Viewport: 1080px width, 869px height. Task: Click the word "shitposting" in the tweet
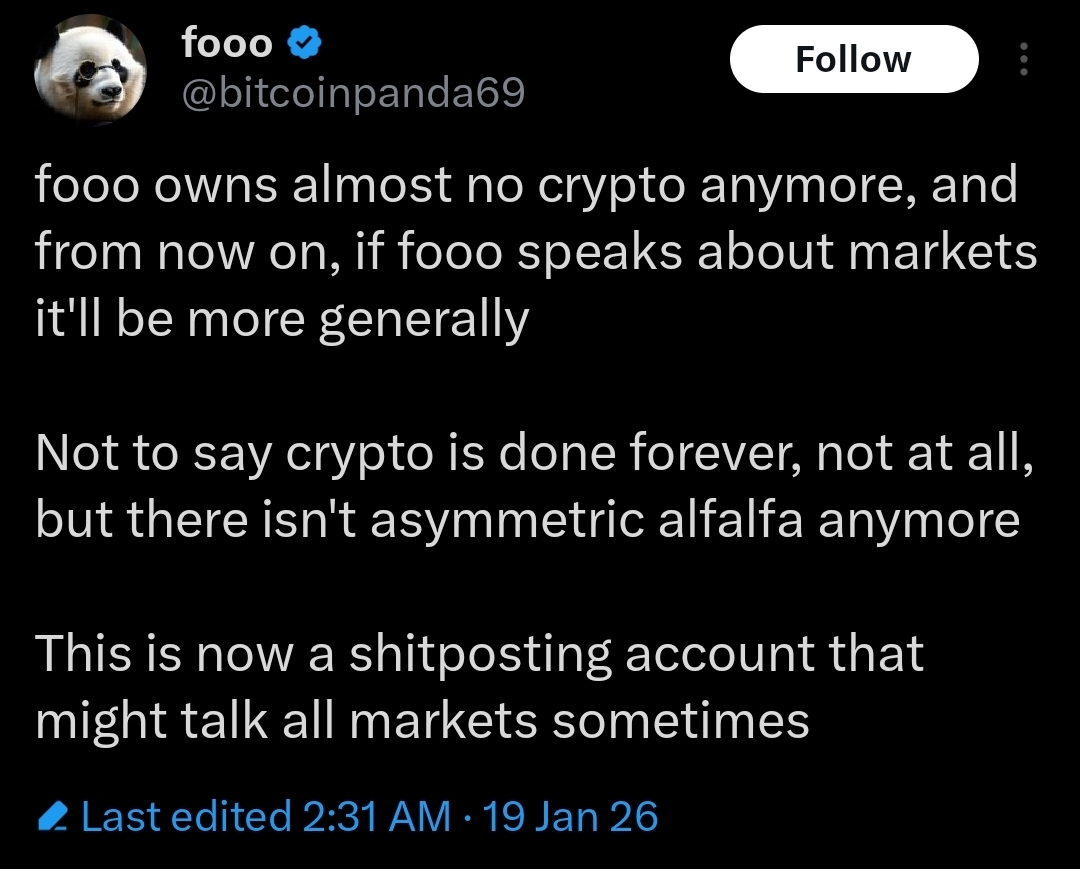[x=481, y=655]
